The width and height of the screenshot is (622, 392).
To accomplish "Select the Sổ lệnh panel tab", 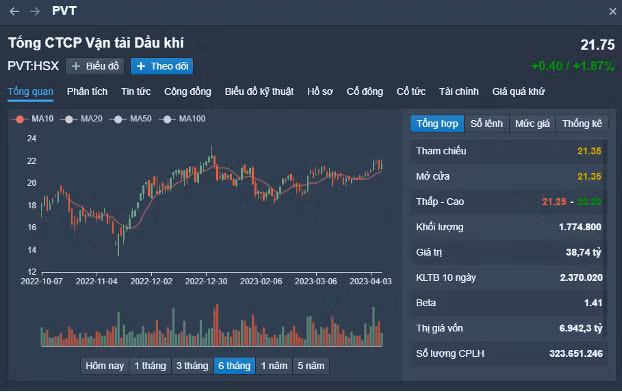I will [x=487, y=124].
